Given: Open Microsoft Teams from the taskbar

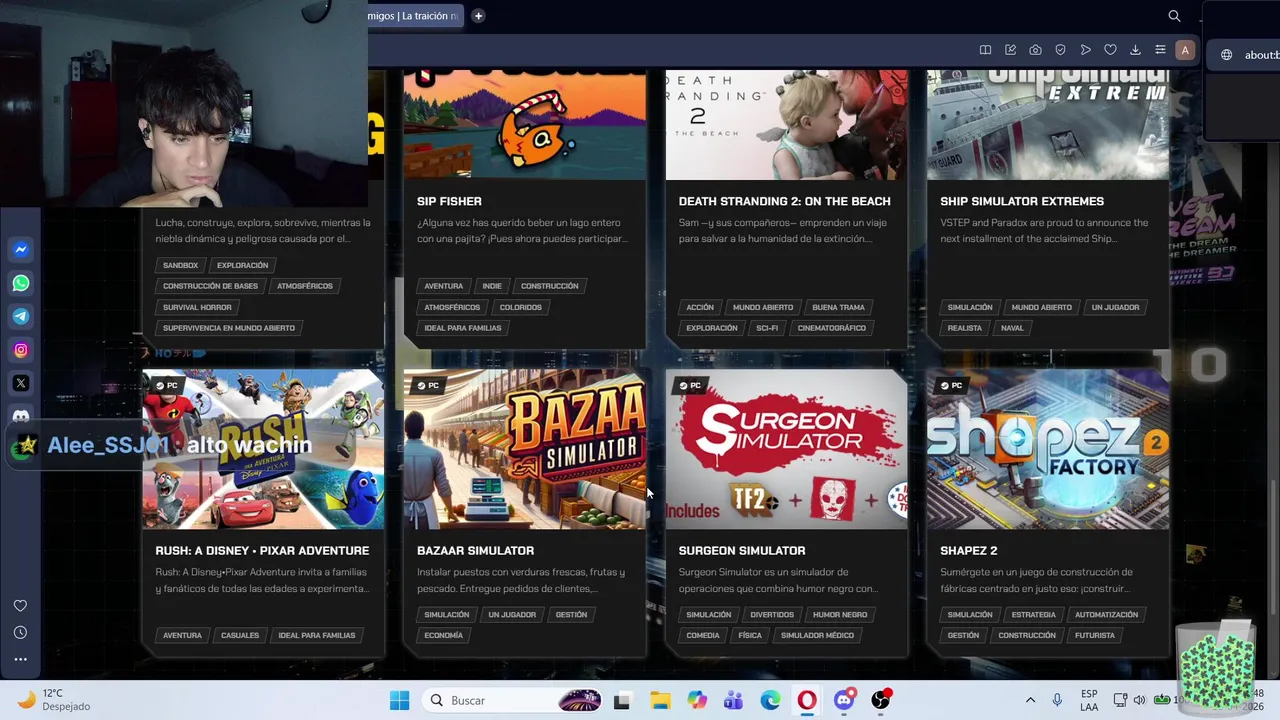Looking at the screenshot, I should (x=733, y=700).
